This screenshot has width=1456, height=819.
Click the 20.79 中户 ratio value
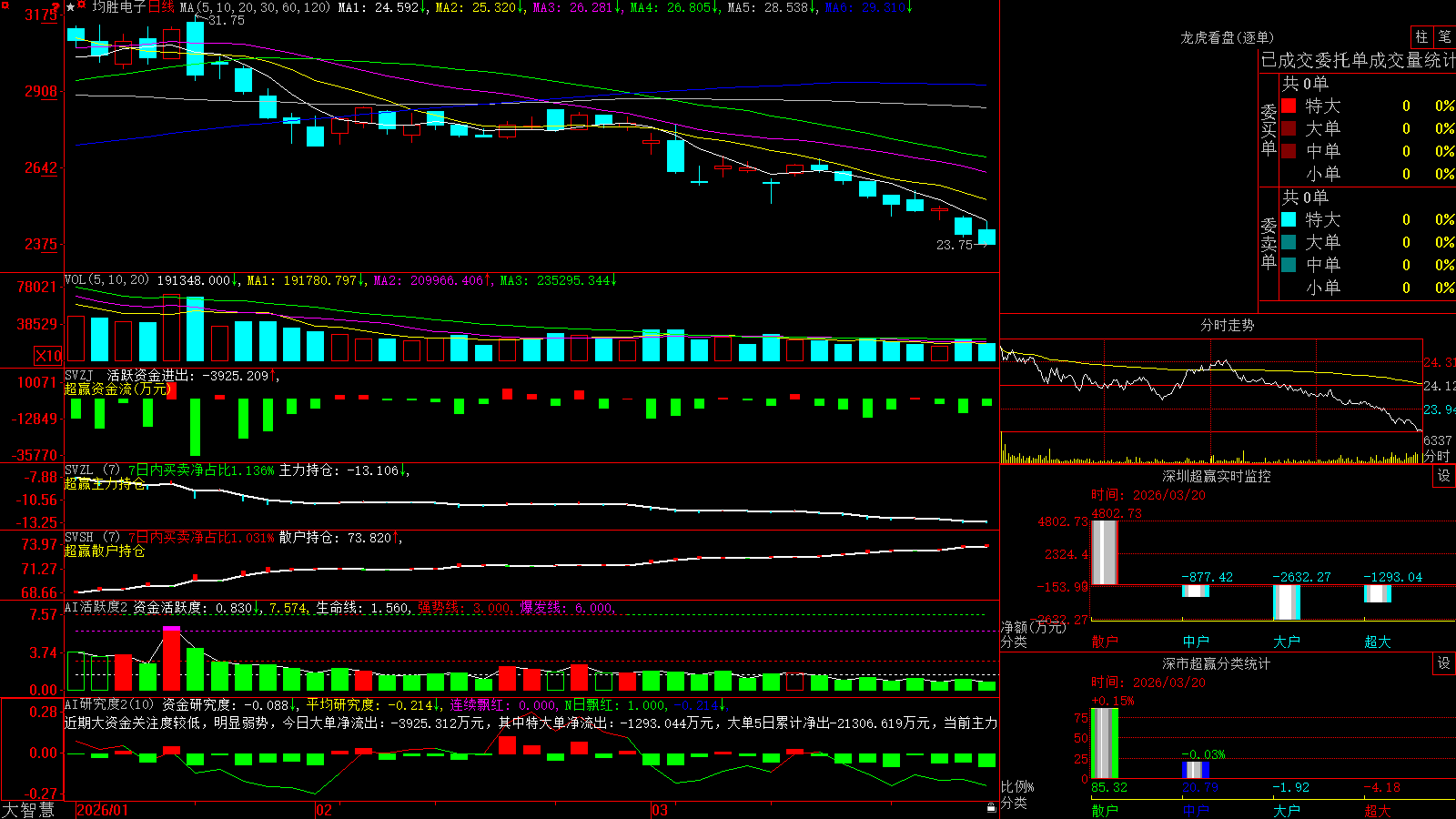(1200, 787)
